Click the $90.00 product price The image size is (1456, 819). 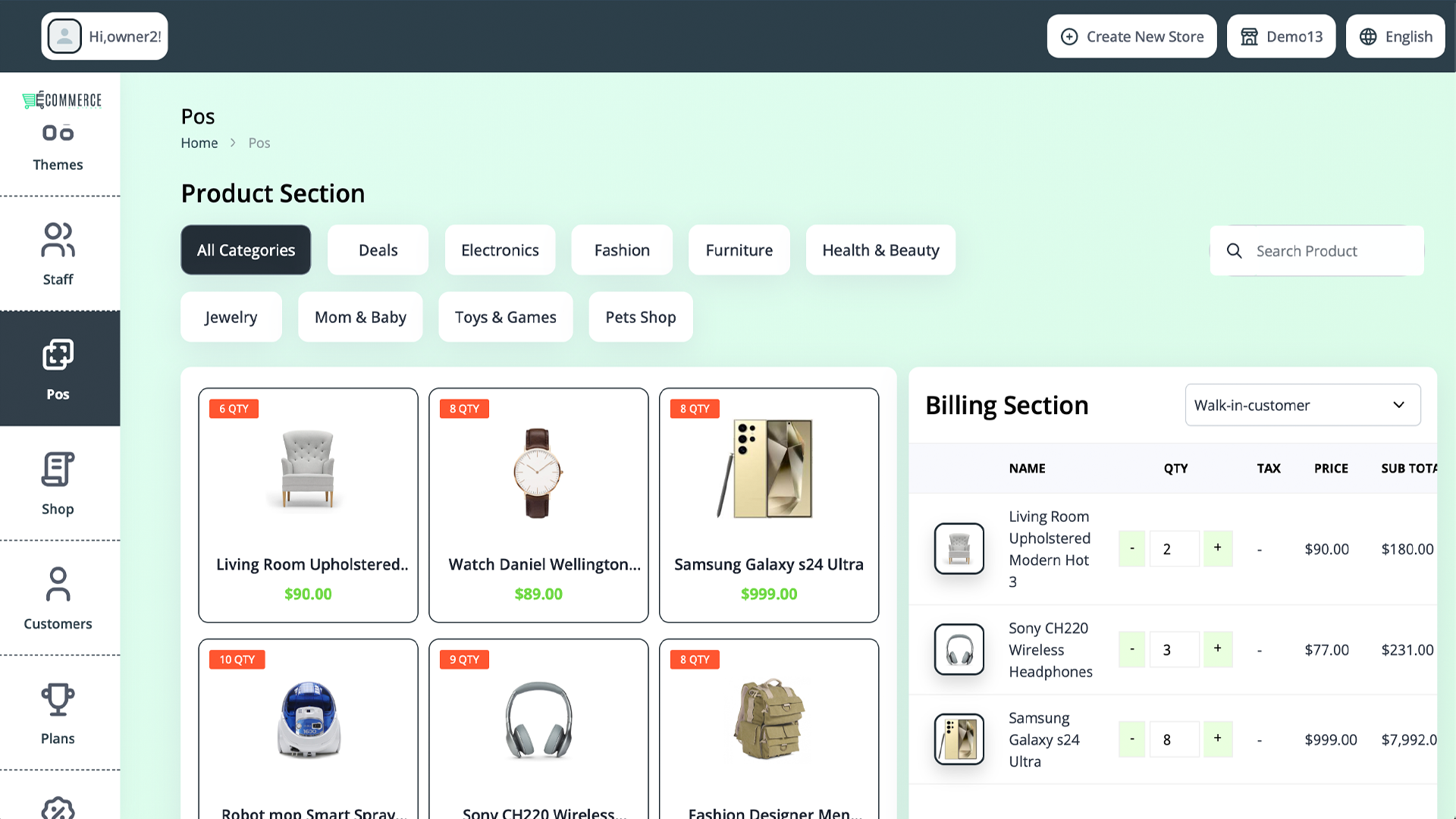click(x=308, y=594)
